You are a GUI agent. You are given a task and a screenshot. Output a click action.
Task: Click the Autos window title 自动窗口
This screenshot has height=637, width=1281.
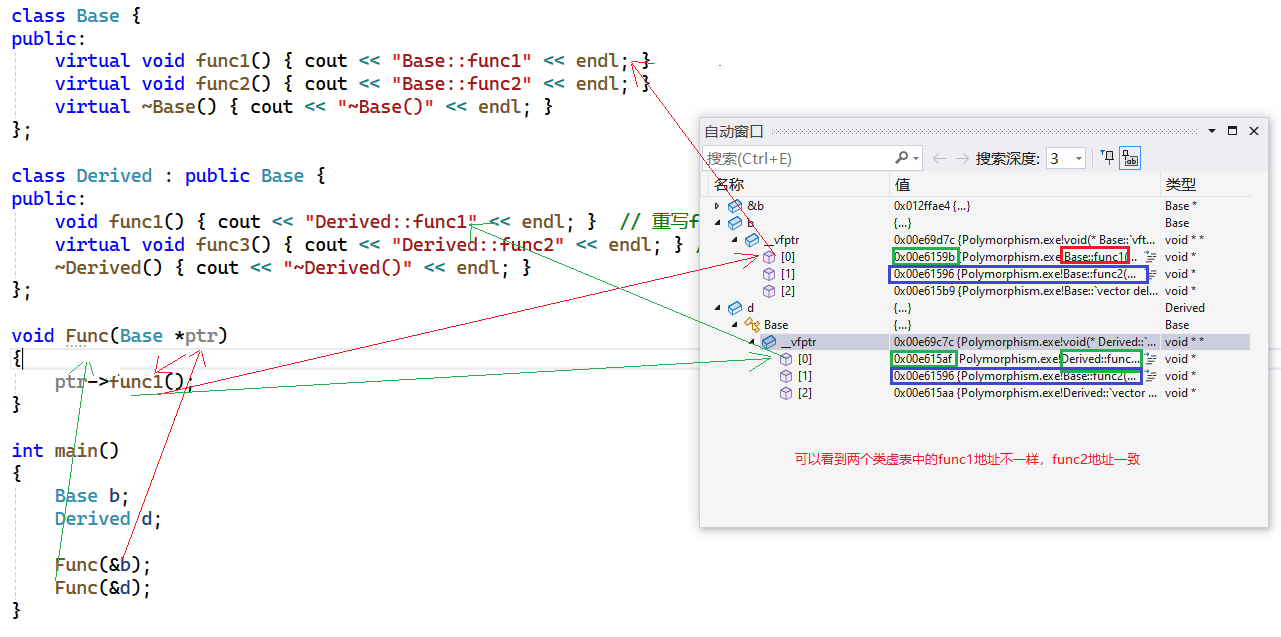click(x=734, y=131)
